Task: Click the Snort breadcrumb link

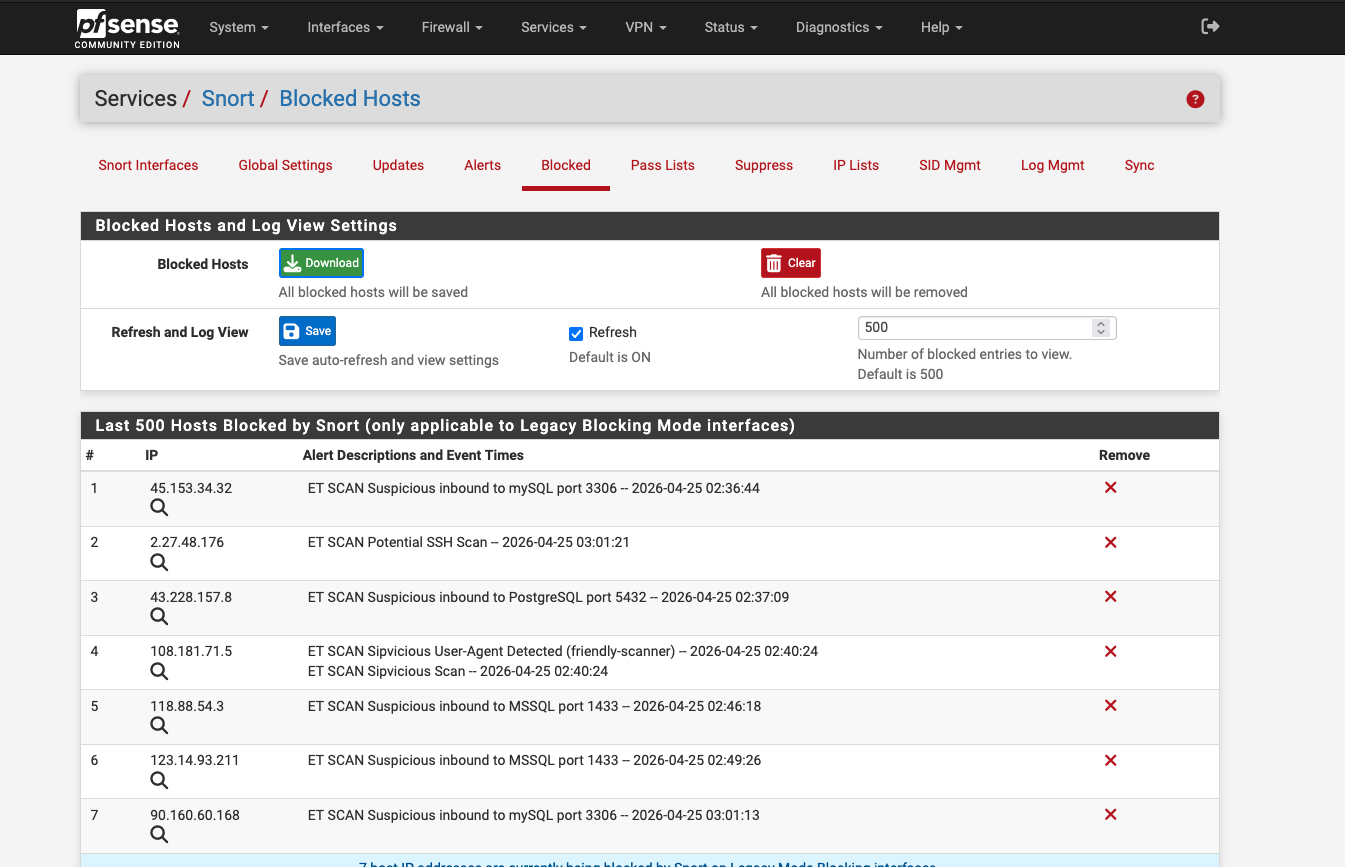Action: [228, 99]
